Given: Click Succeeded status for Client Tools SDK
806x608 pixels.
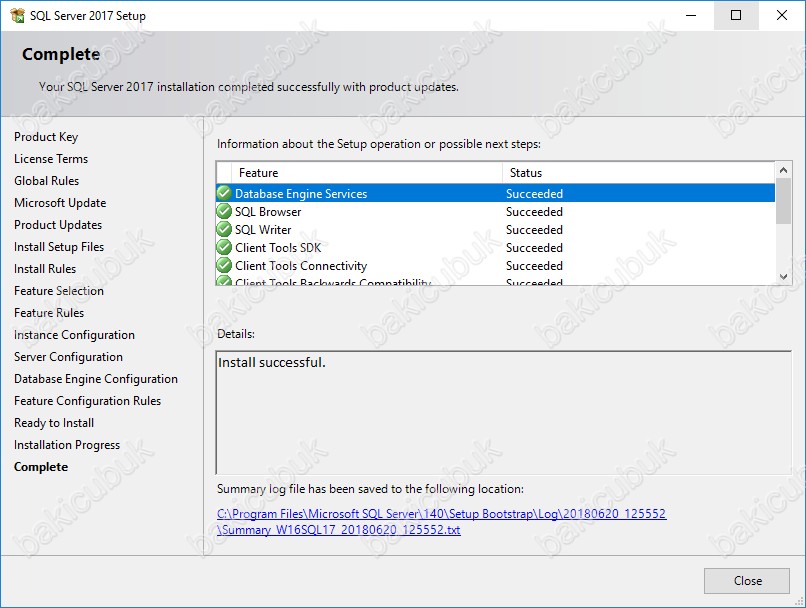Looking at the screenshot, I should (534, 248).
